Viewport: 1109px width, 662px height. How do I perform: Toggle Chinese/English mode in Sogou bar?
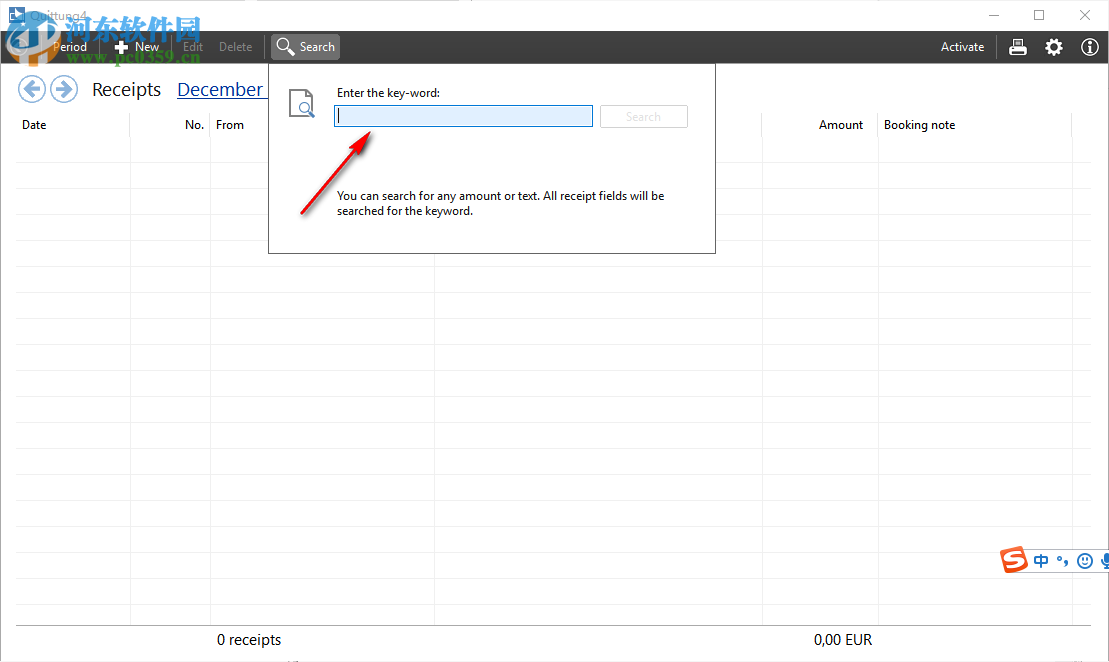[x=1040, y=560]
